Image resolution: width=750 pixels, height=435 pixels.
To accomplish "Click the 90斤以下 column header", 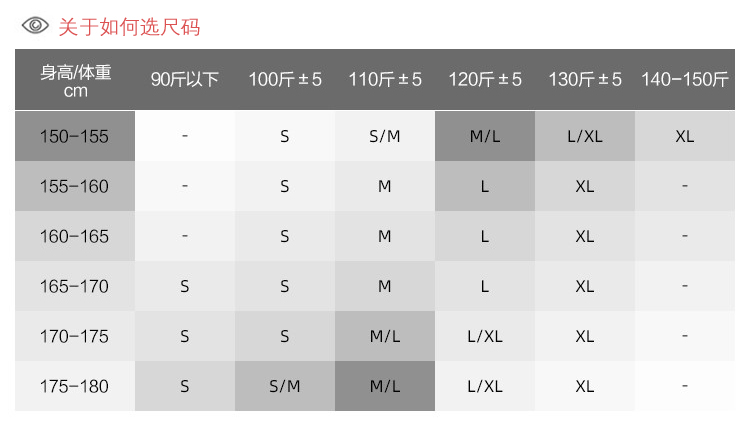I will [185, 80].
